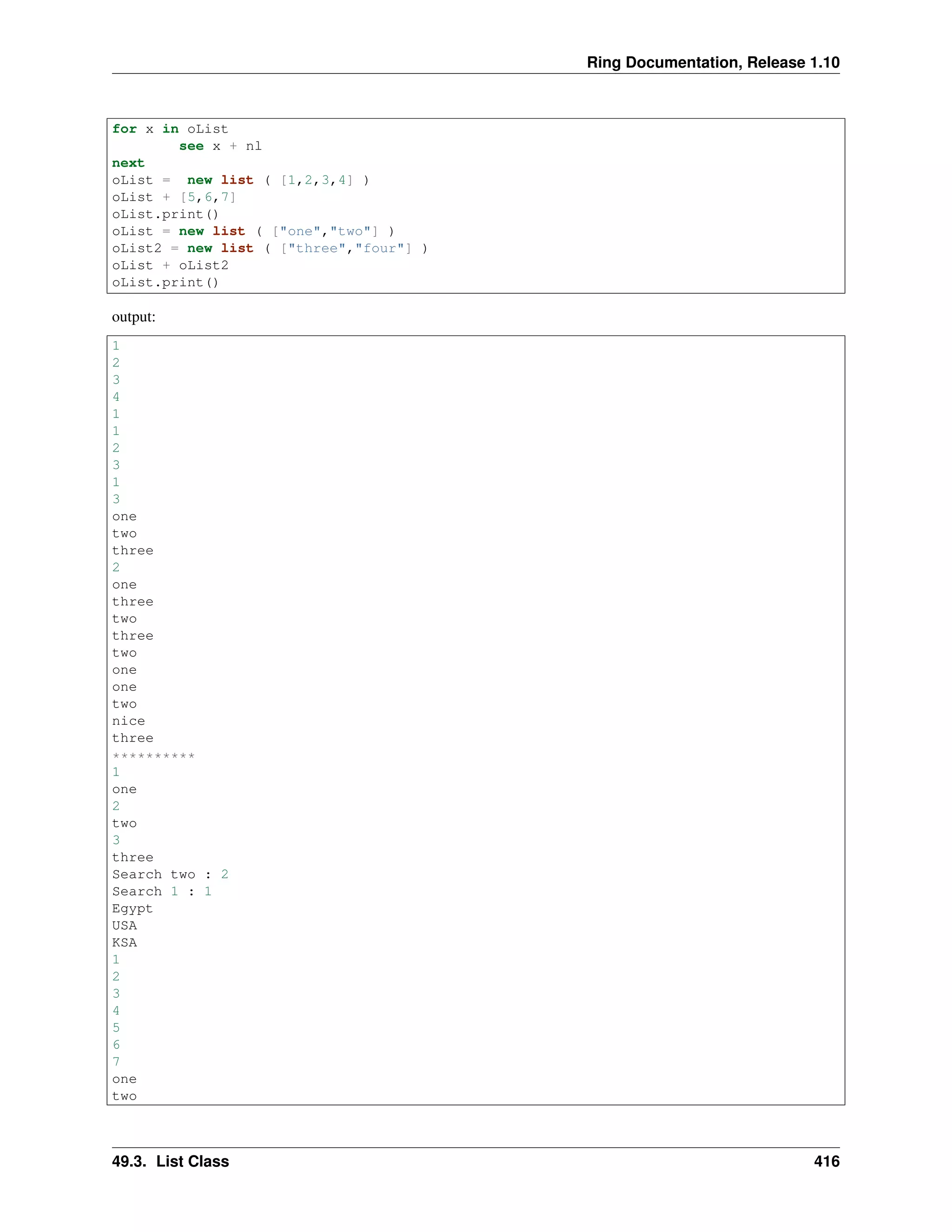
Task: Click the header 'Ring Documentation, Release 1.10'
Action: [713, 62]
